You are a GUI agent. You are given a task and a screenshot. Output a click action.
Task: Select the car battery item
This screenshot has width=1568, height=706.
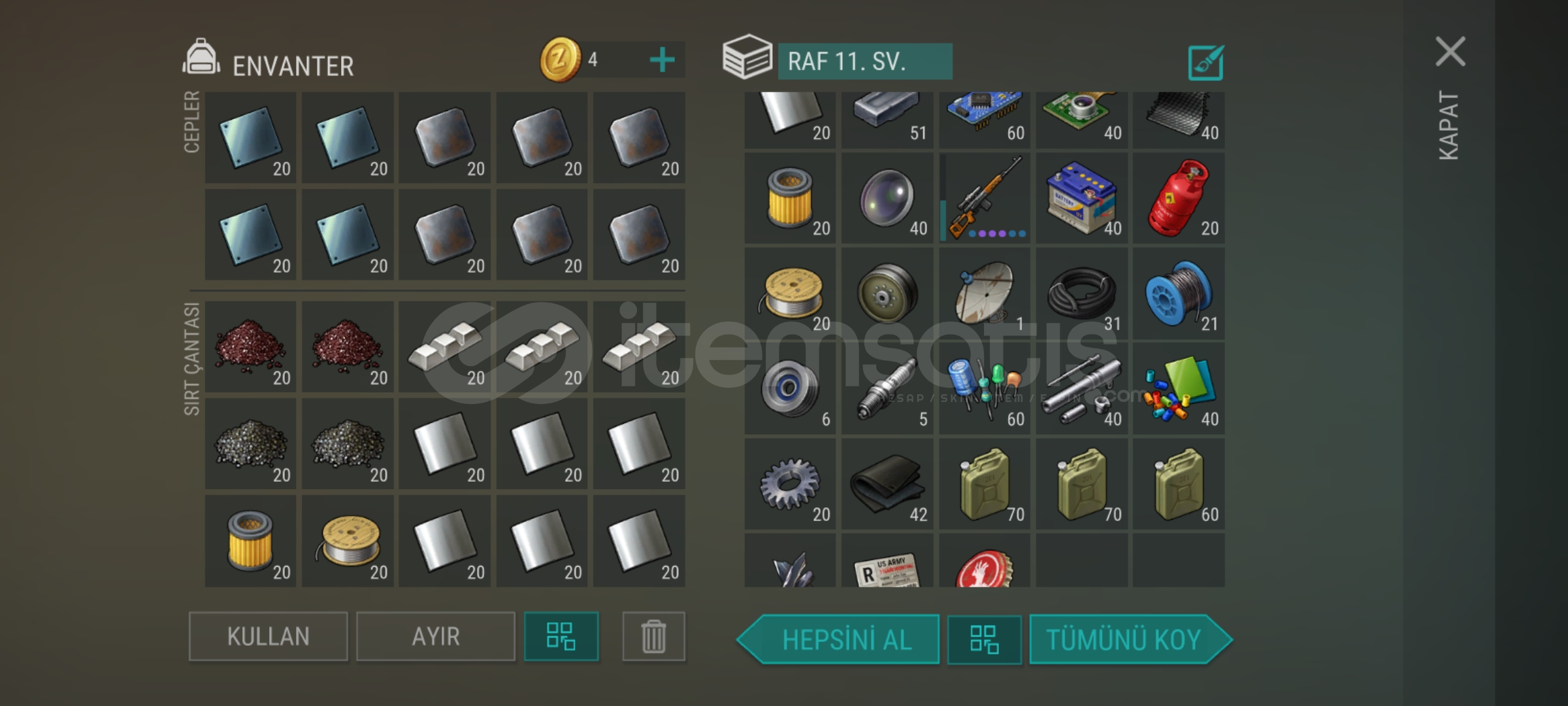[x=1082, y=198]
